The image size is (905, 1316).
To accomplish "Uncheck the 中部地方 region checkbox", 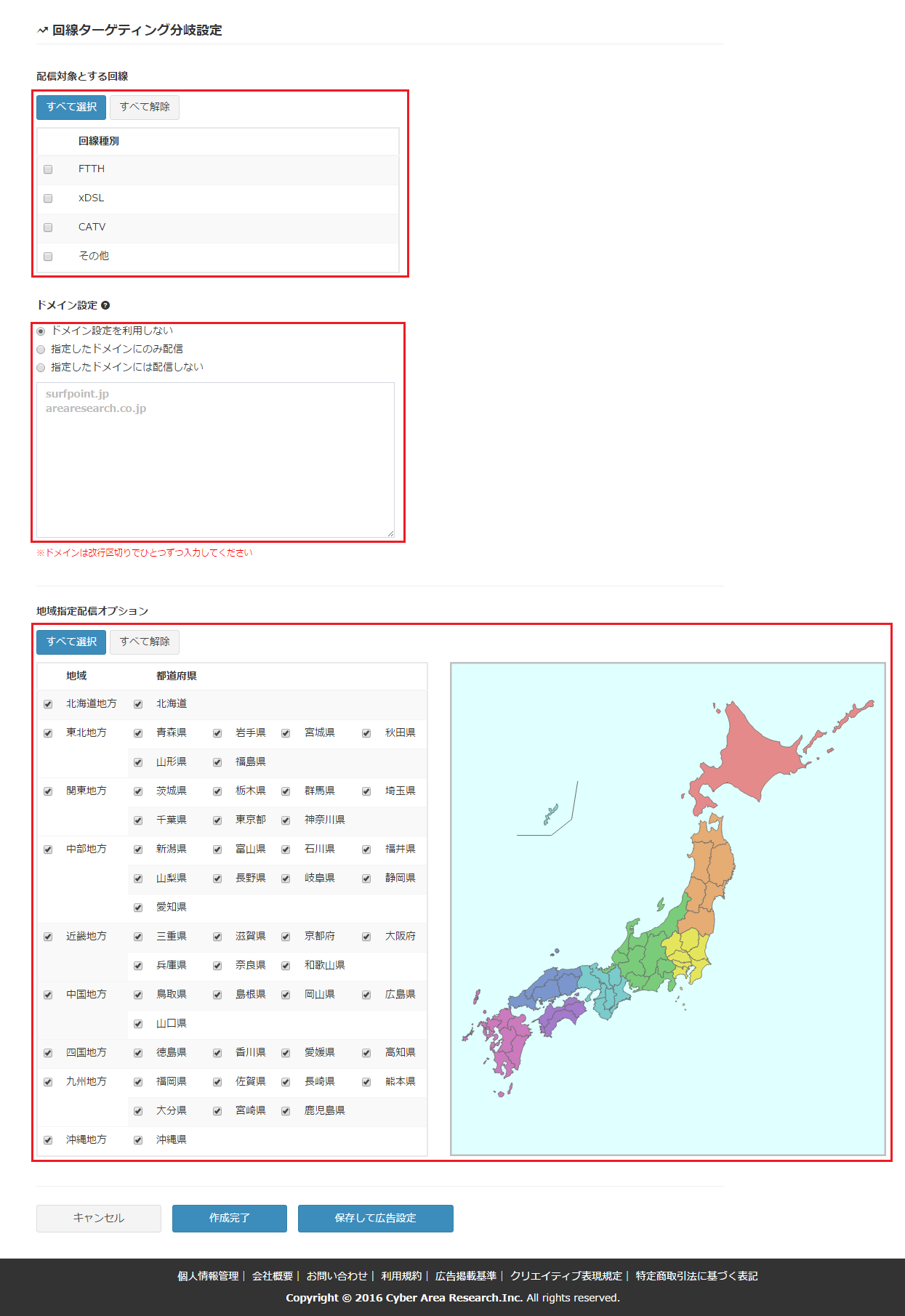I will [x=48, y=849].
